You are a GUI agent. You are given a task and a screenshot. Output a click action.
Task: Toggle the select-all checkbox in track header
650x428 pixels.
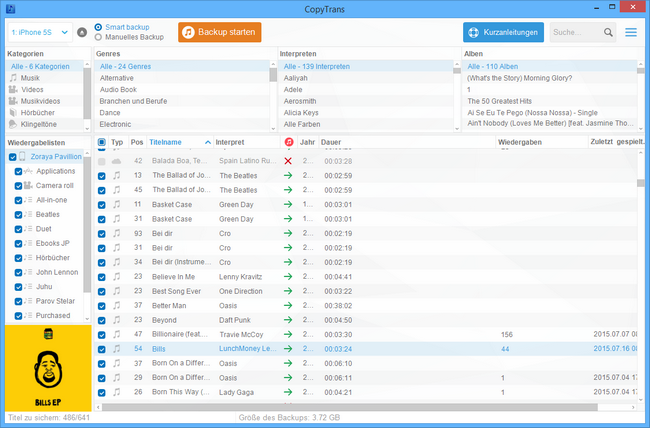(101, 142)
